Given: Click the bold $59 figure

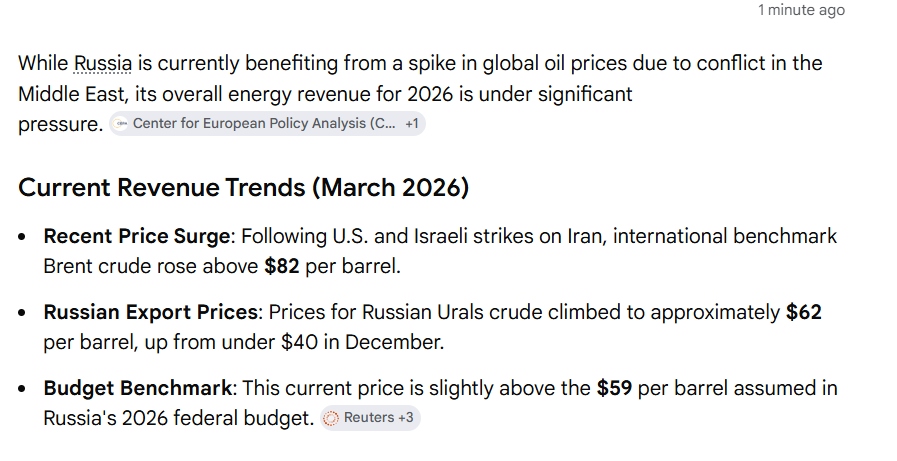Looking at the screenshot, I should tap(614, 388).
